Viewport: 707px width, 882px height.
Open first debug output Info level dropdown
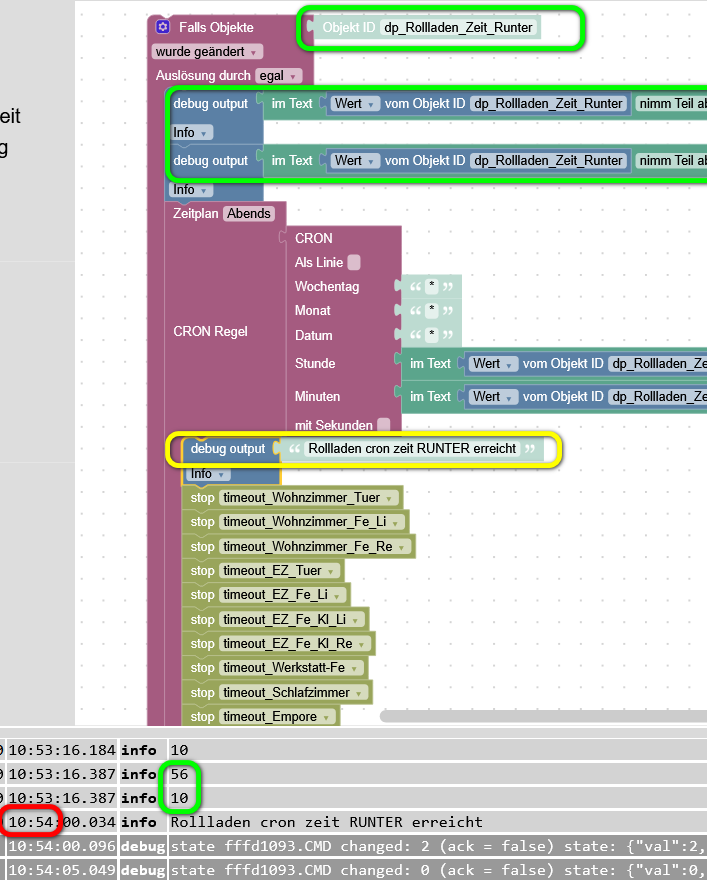coord(191,133)
